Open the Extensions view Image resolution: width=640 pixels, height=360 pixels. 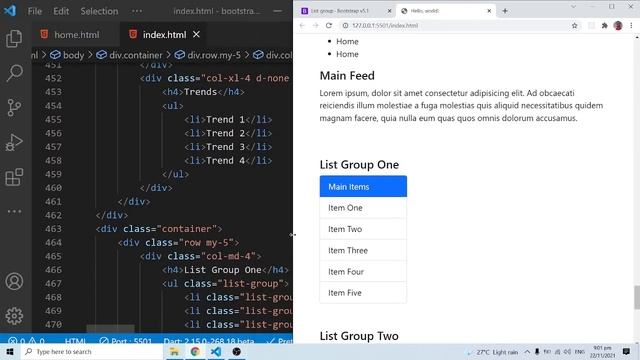14,177
